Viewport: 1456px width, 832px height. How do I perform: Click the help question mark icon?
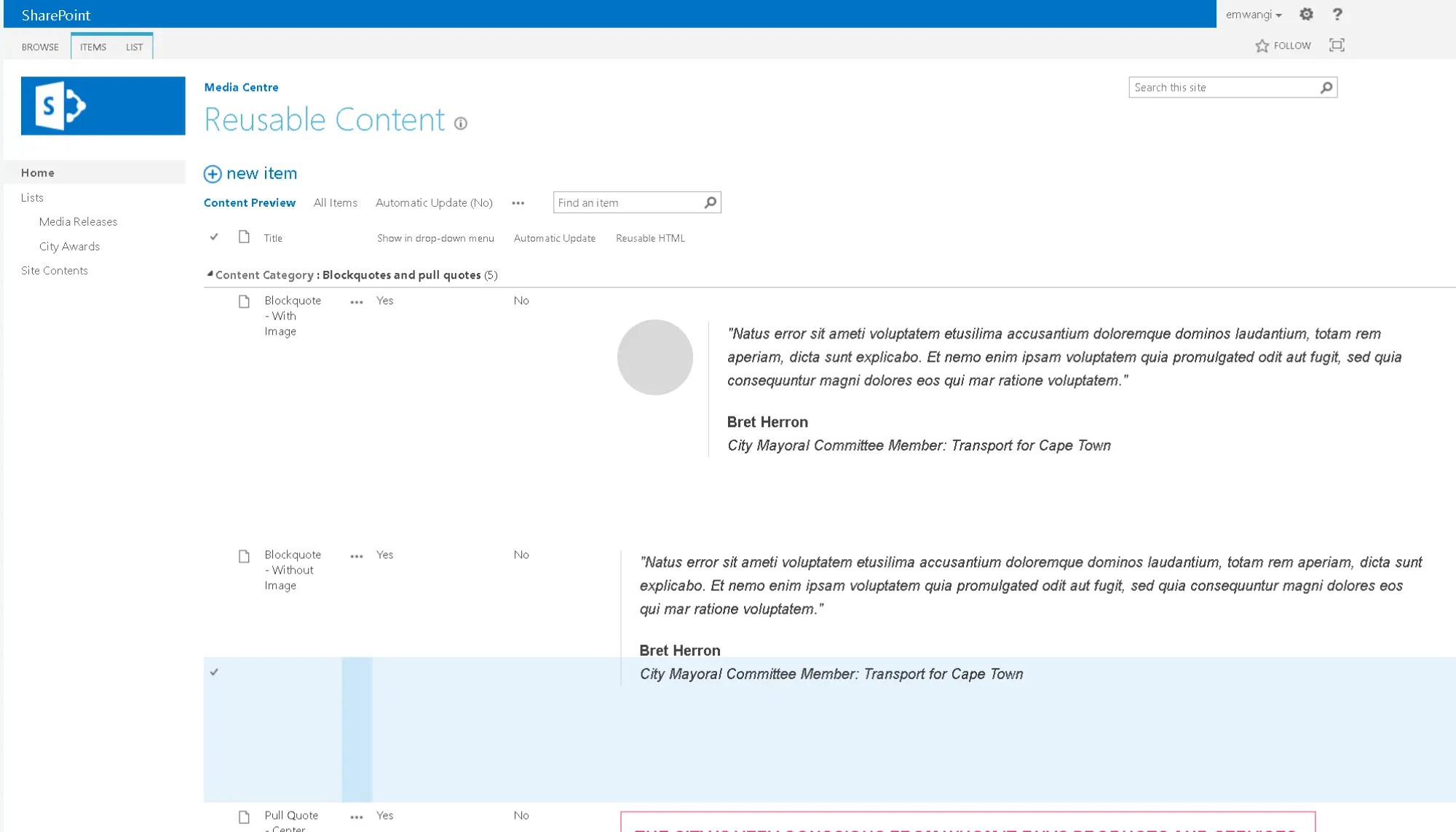pos(1337,14)
